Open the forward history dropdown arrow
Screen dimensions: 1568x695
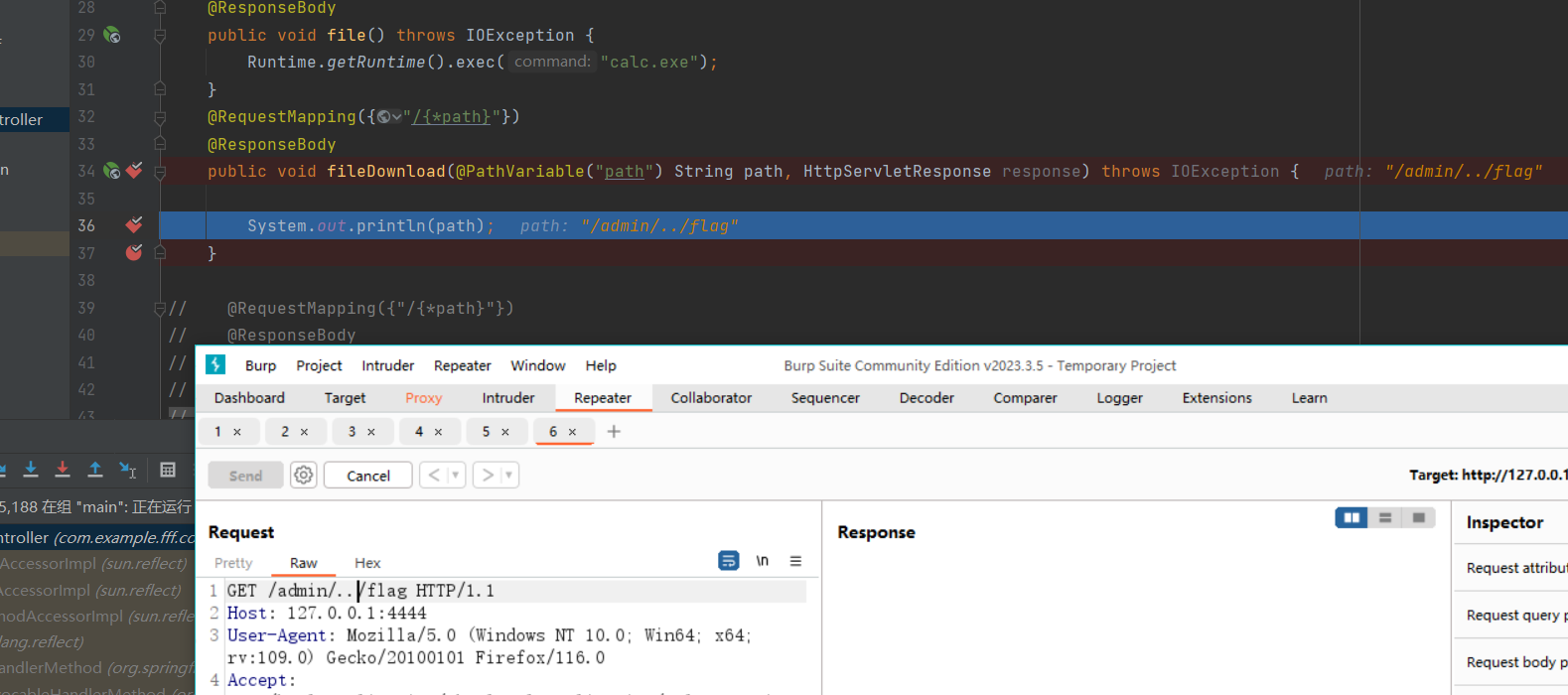point(508,476)
